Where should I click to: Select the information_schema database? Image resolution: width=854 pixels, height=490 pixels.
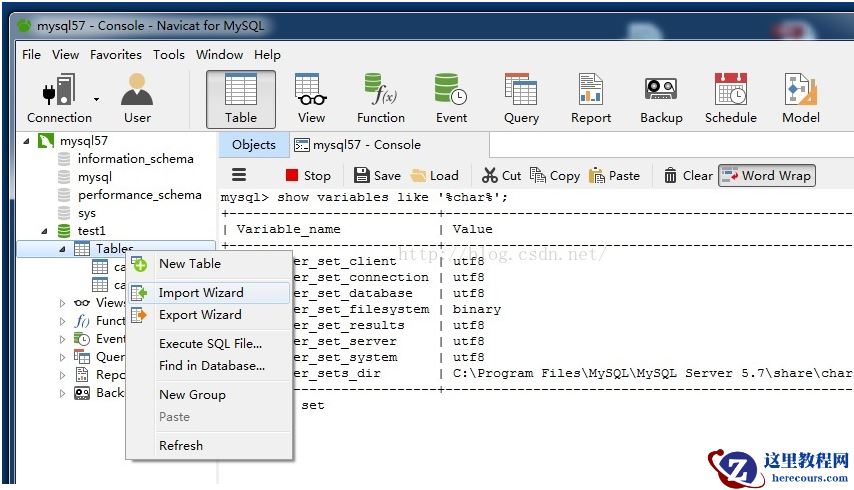click(x=136, y=159)
